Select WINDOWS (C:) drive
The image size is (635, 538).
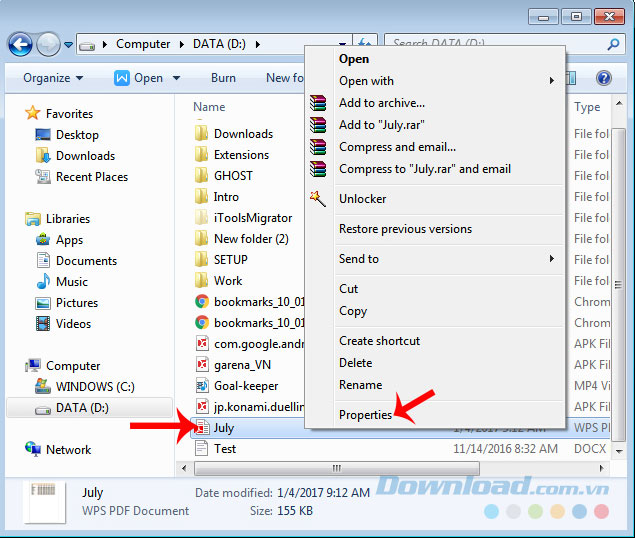95,386
